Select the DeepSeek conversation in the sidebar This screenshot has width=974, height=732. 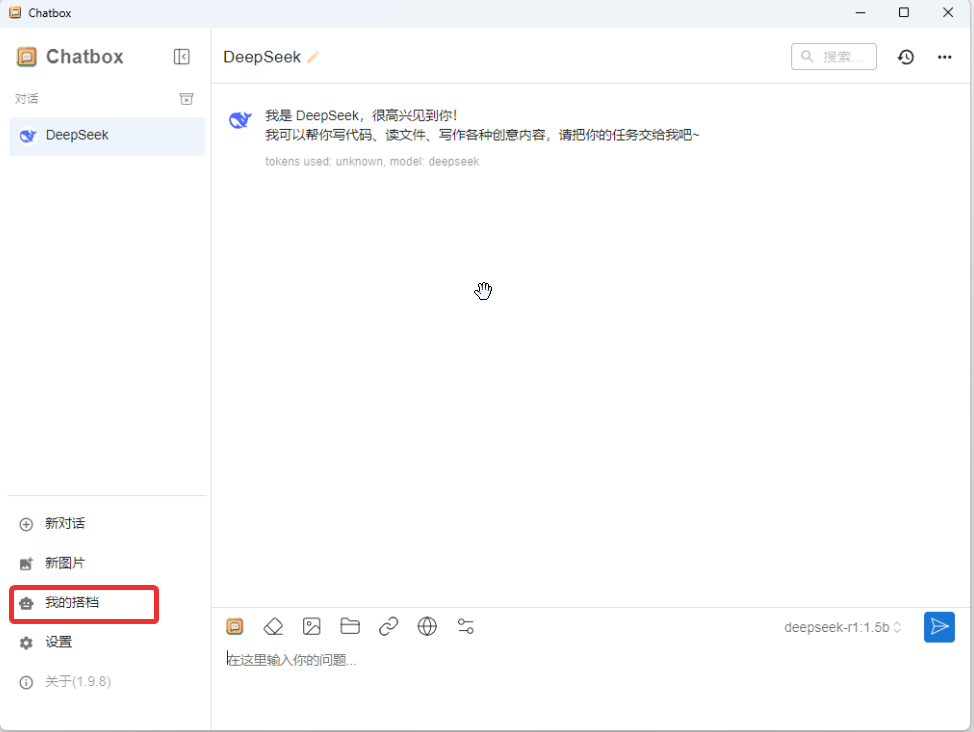pos(107,135)
